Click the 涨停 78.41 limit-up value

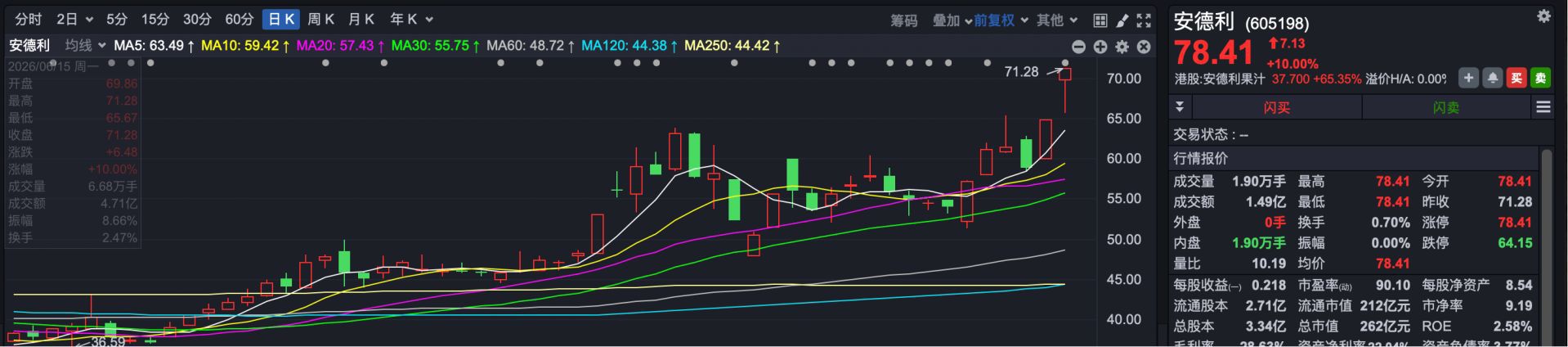[x=1514, y=222]
